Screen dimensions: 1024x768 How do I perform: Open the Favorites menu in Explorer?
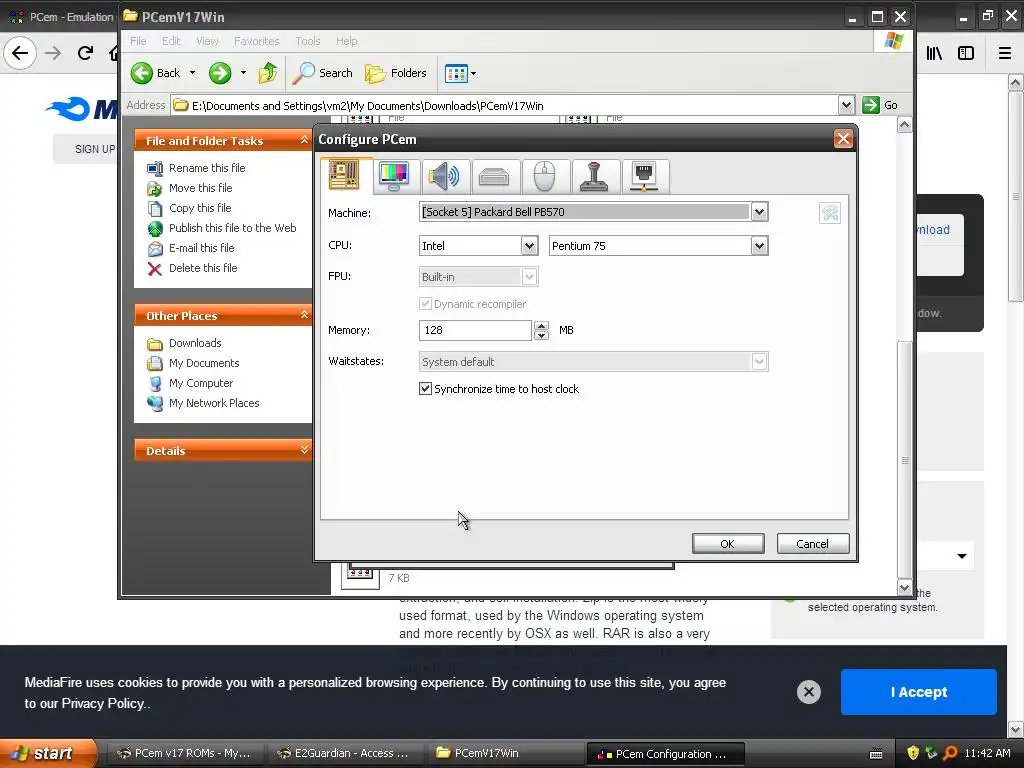pos(257,41)
